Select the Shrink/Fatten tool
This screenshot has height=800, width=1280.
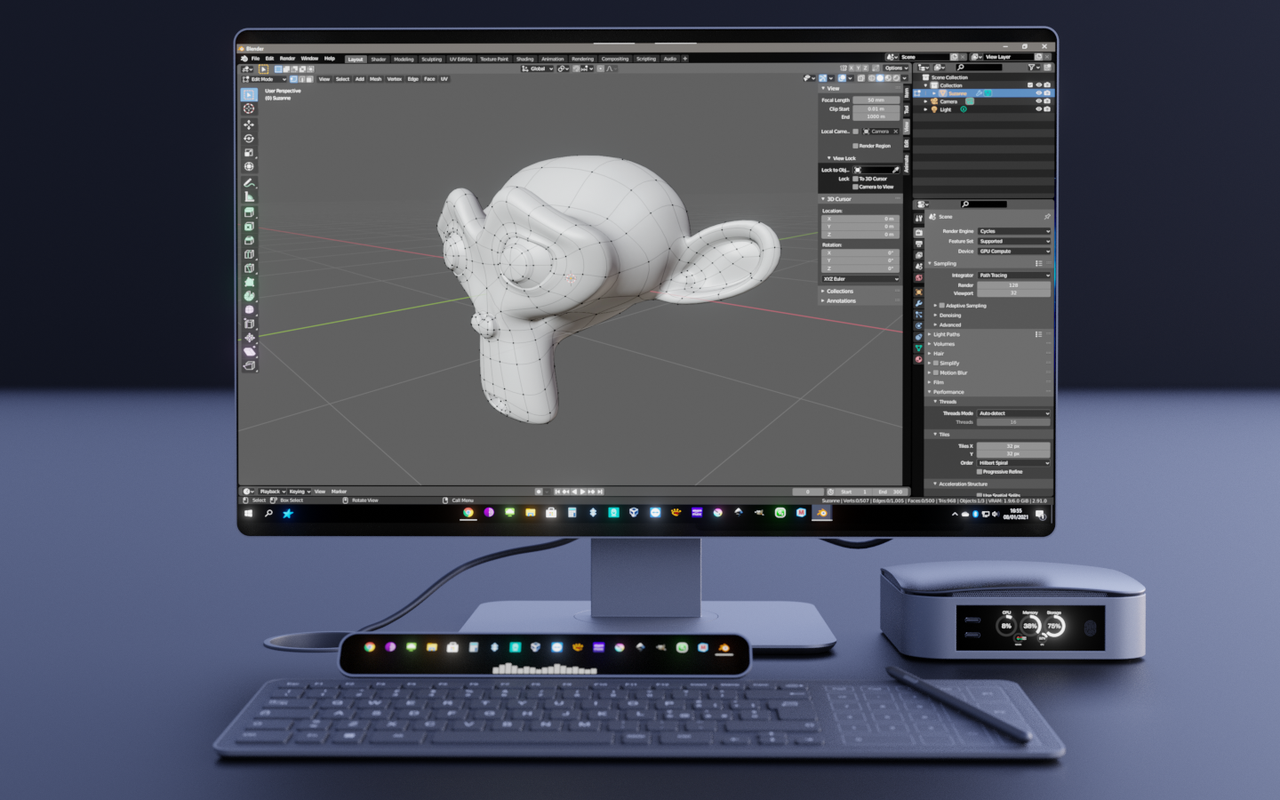pyautogui.click(x=250, y=336)
